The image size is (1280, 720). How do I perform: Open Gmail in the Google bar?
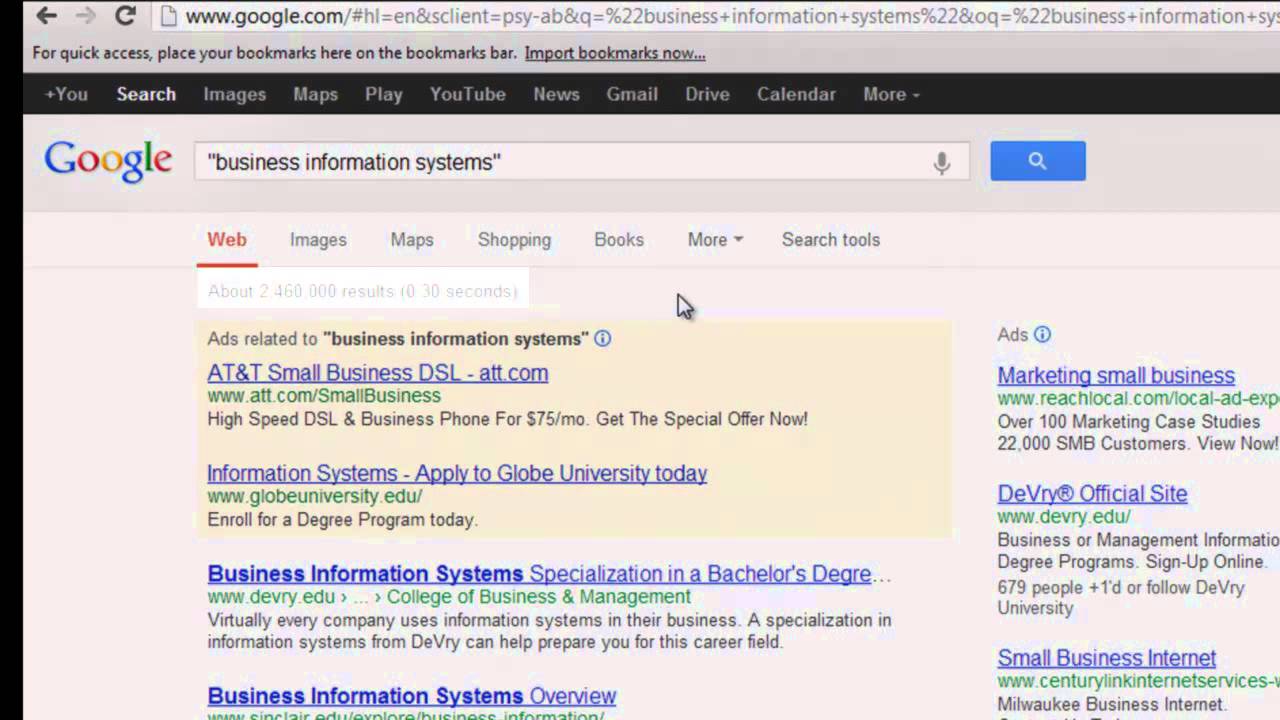632,94
